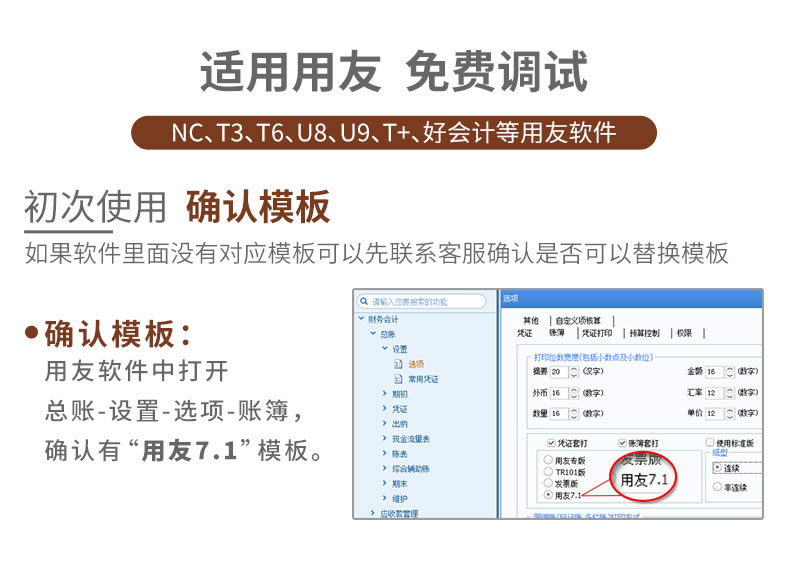Adjust the 汇率 width stepper
The width and height of the screenshot is (790, 570).
pos(729,393)
